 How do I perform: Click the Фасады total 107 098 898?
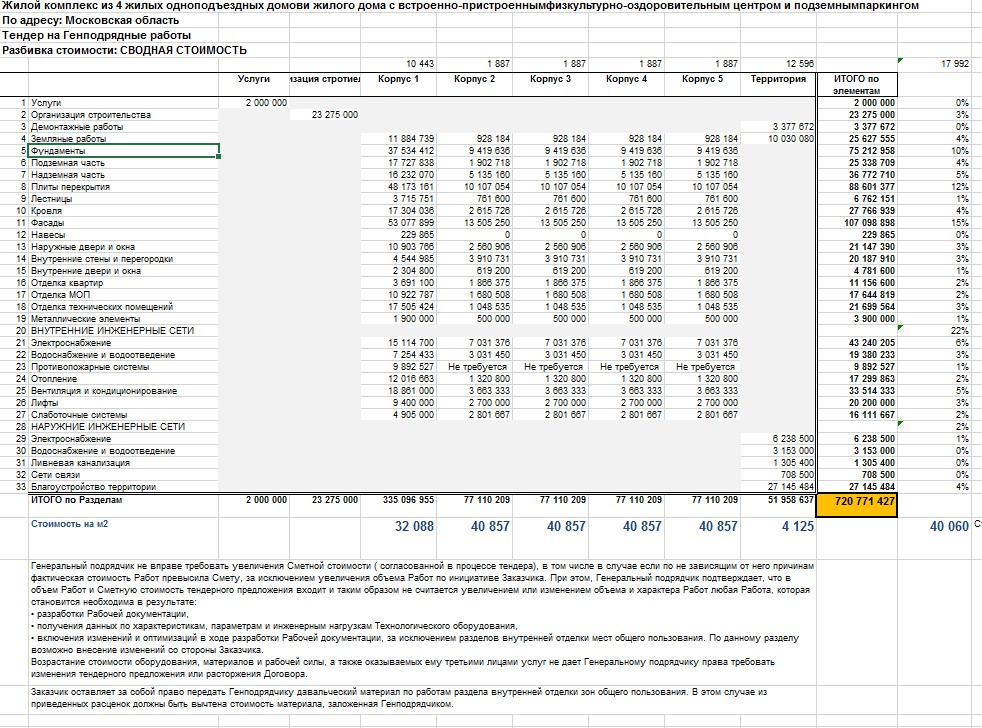[x=868, y=222]
